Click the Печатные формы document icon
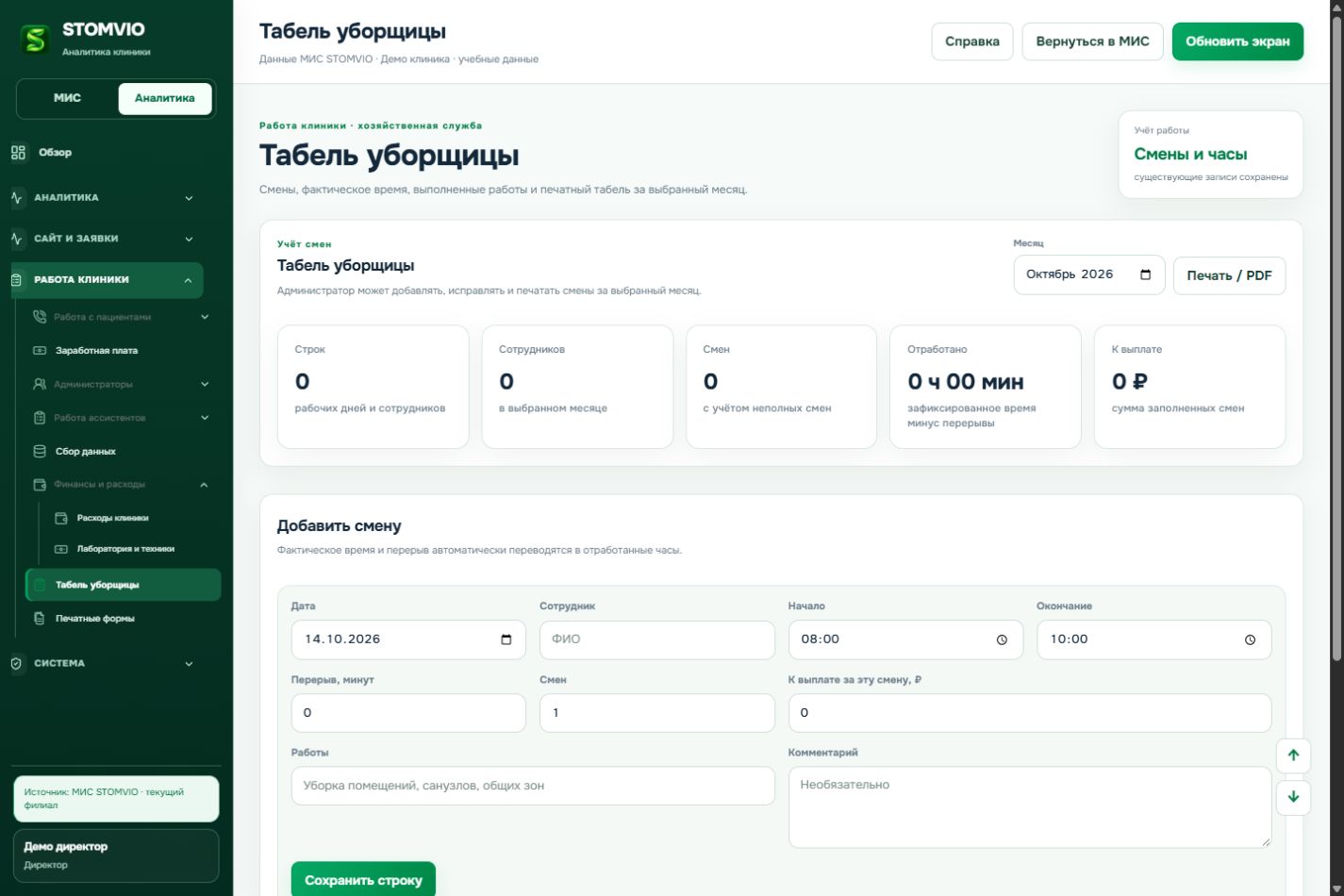 tap(40, 619)
